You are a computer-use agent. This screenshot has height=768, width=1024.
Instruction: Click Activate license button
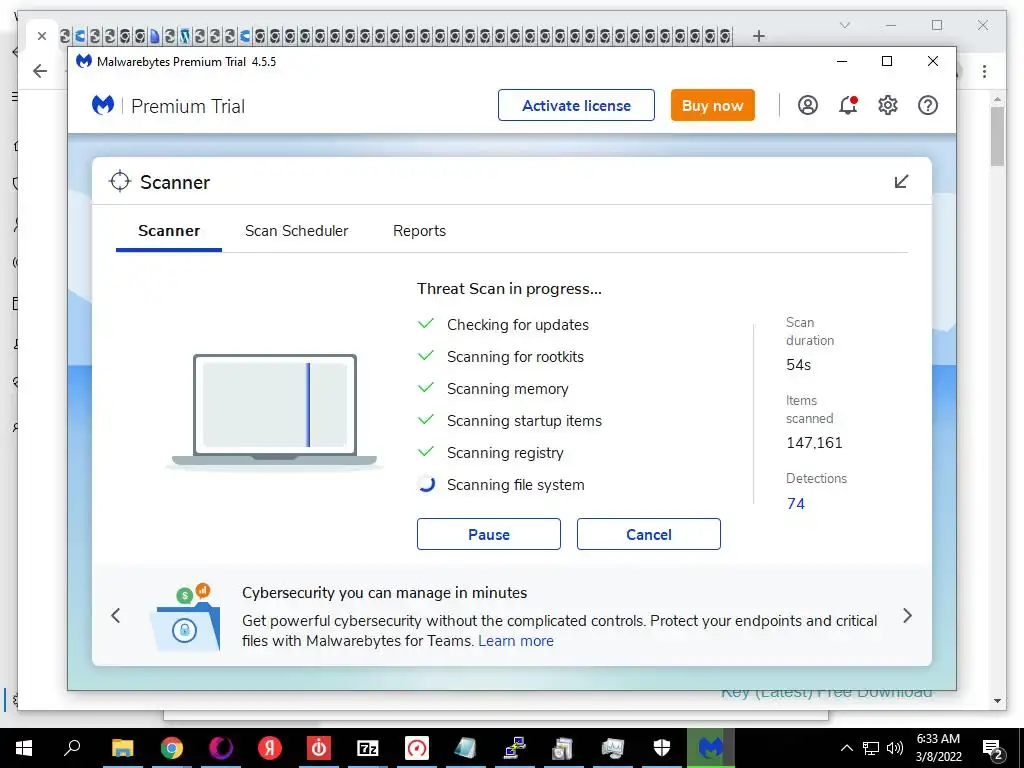pyautogui.click(x=576, y=105)
